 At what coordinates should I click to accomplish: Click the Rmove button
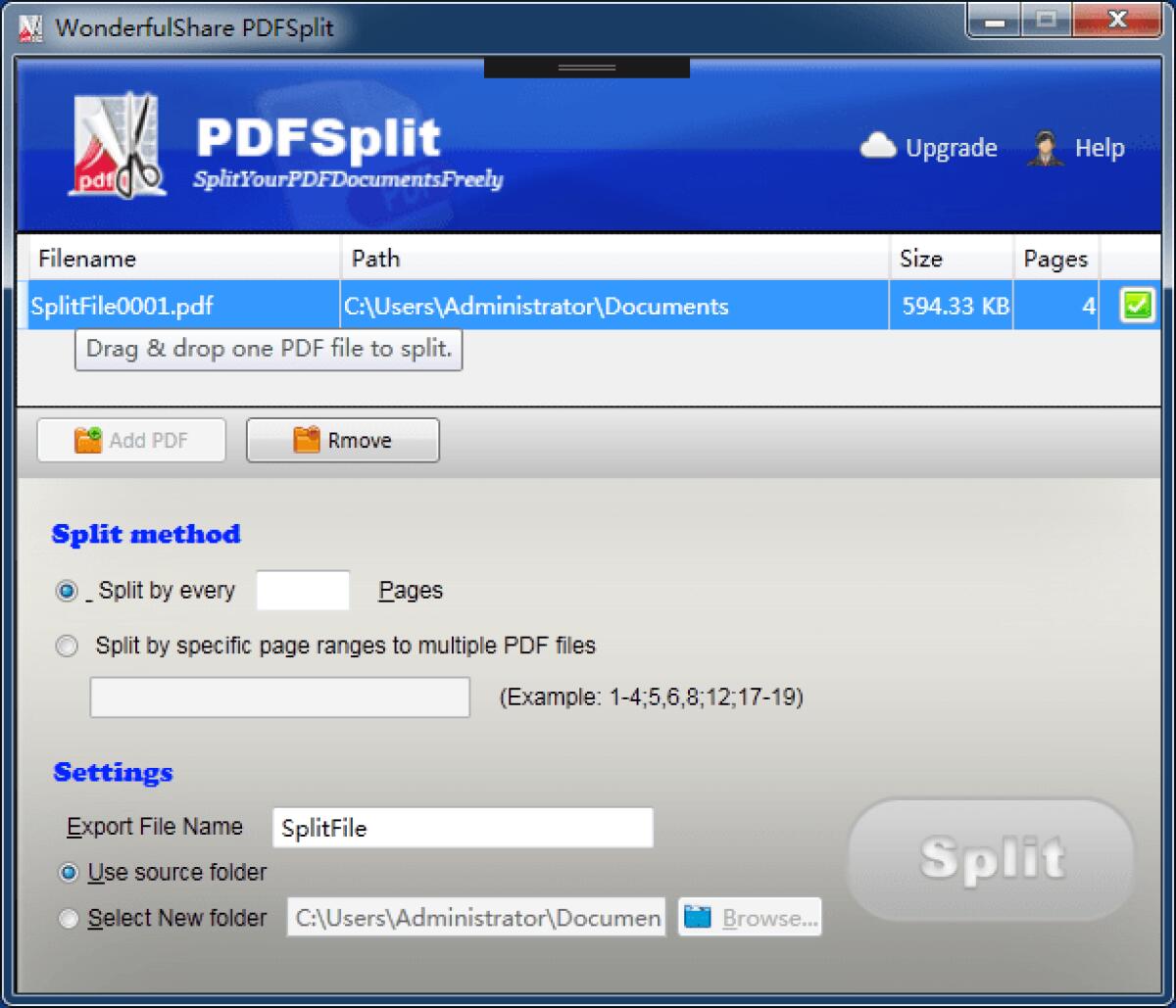coord(343,440)
